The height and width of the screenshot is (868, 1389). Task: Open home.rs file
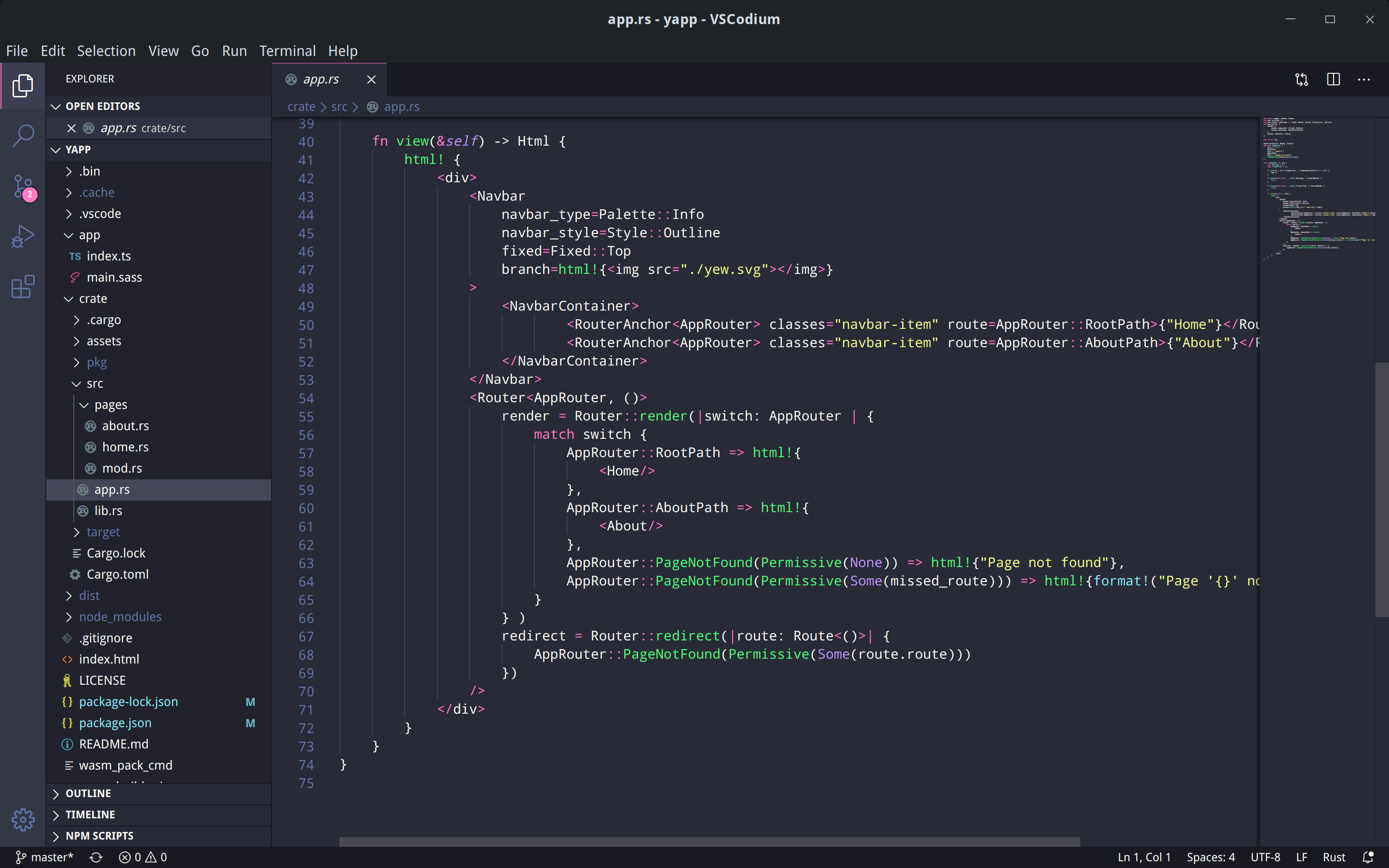(x=159, y=447)
